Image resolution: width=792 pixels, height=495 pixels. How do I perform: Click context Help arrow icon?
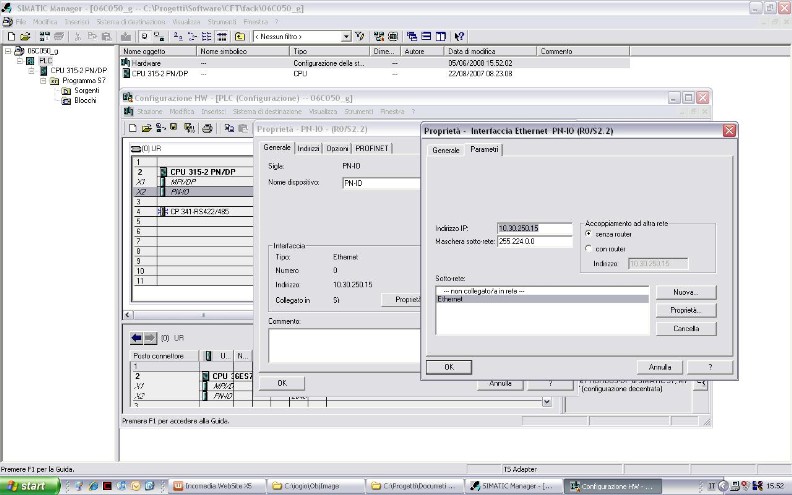(459, 36)
